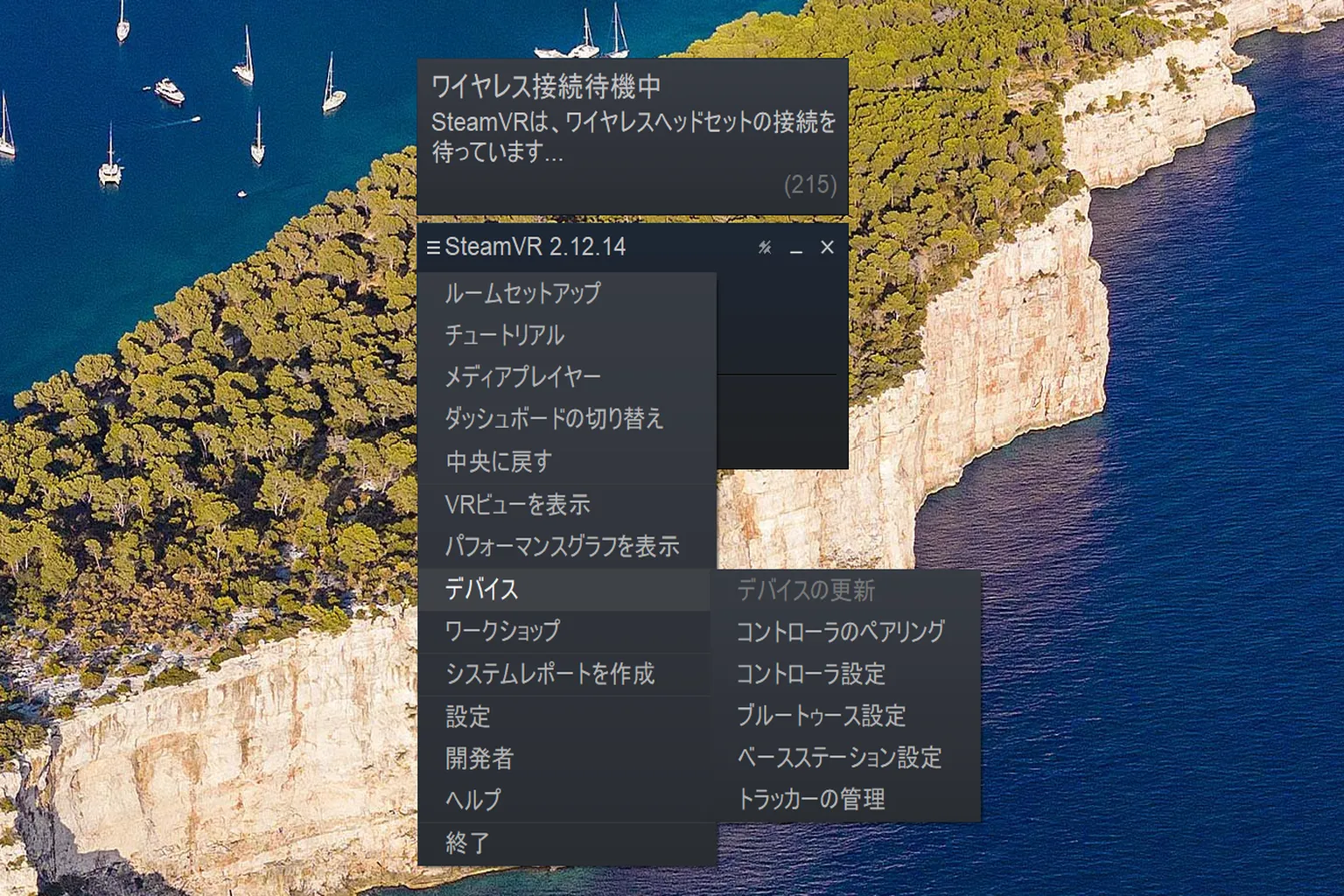Screen dimensions: 1344x896
Task: Click the (215) counter in the notification
Action: click(810, 185)
